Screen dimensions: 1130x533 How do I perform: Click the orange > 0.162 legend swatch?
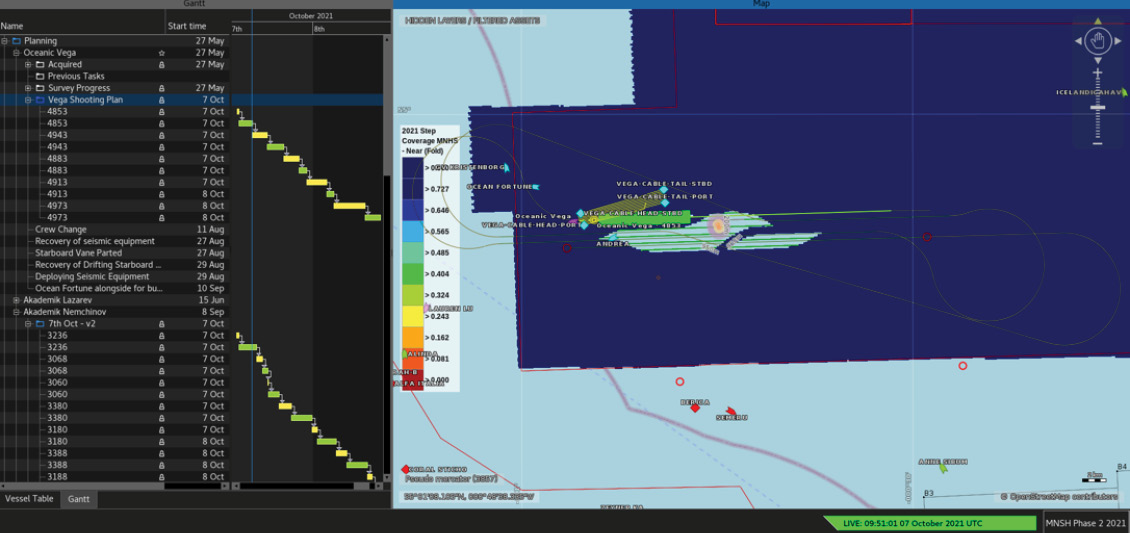tap(413, 336)
